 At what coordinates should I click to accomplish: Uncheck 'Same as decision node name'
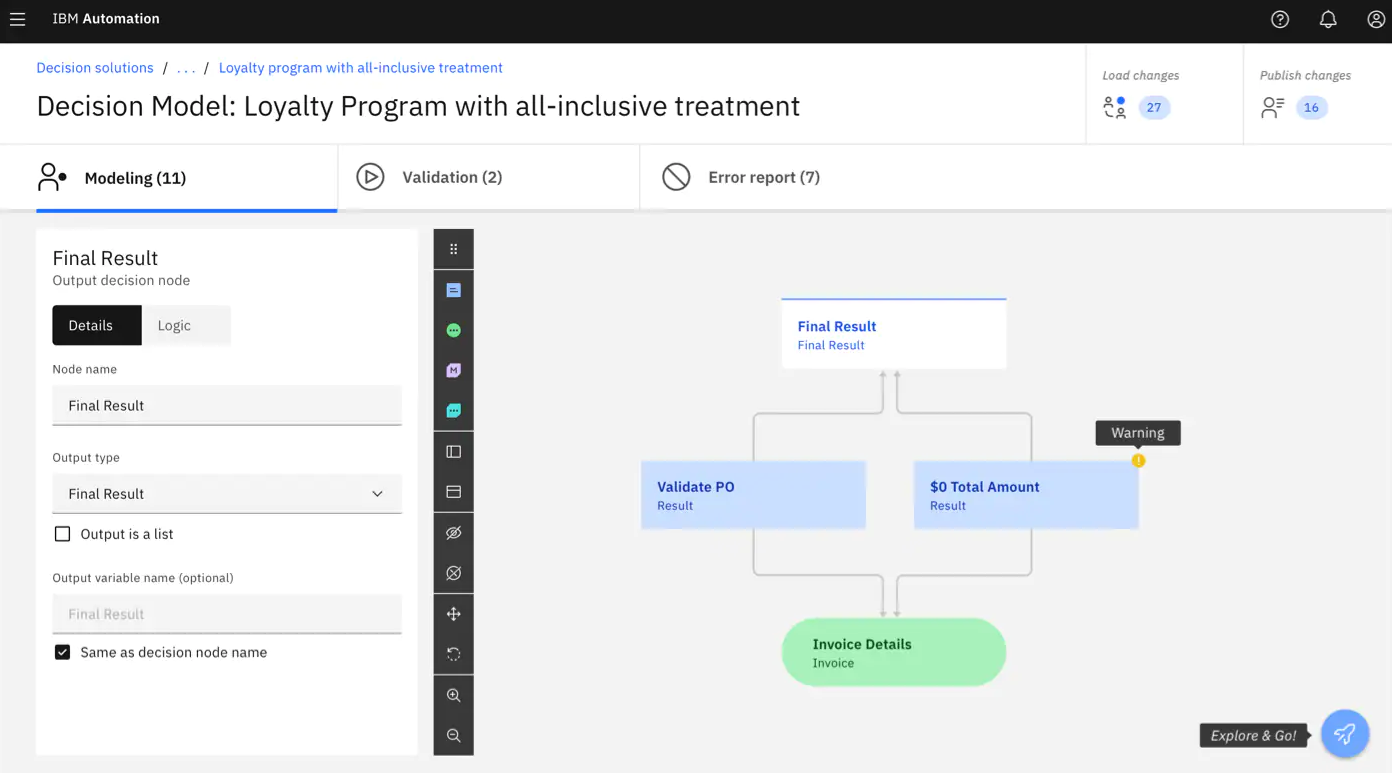pyautogui.click(x=63, y=652)
